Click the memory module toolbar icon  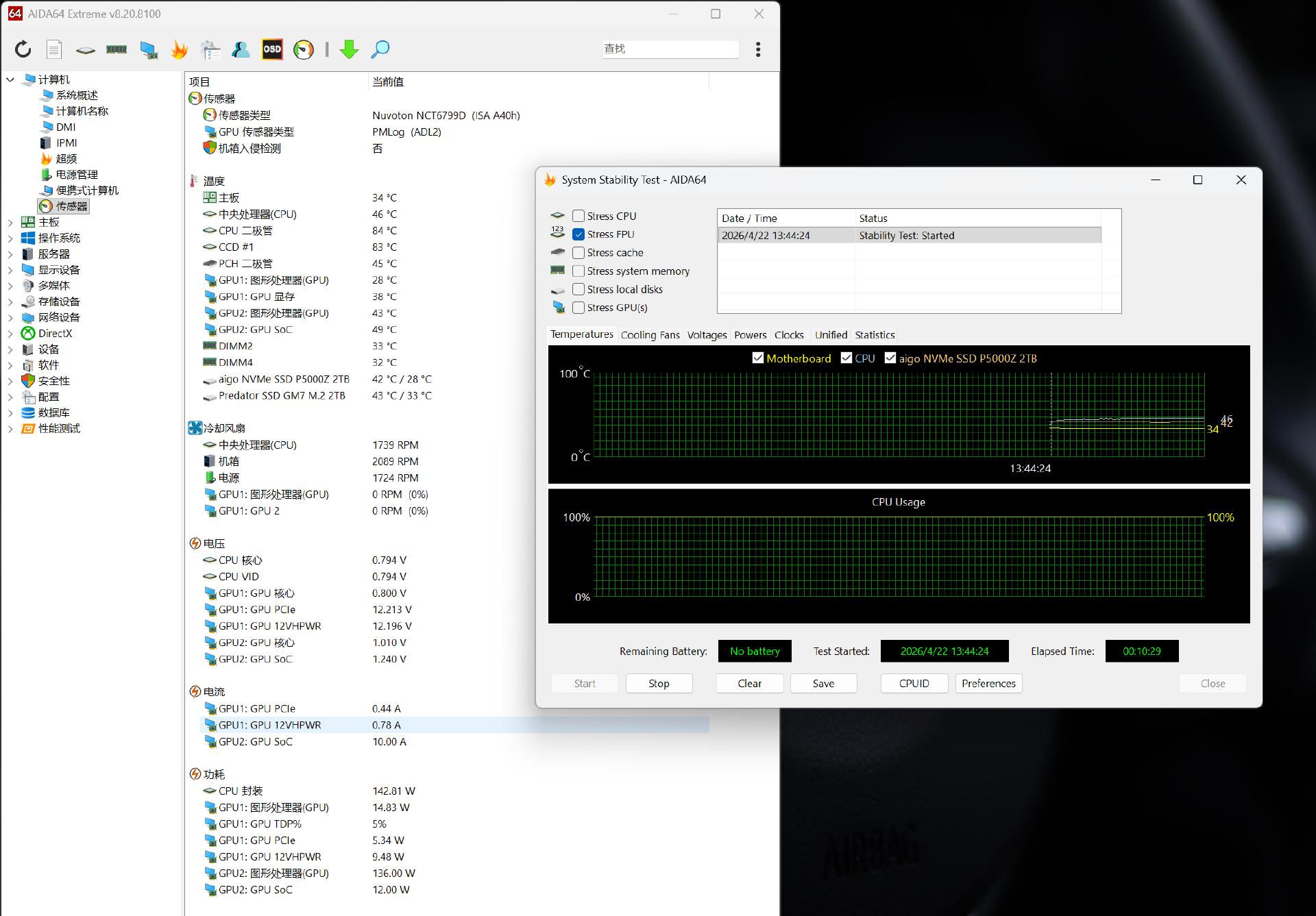point(116,49)
